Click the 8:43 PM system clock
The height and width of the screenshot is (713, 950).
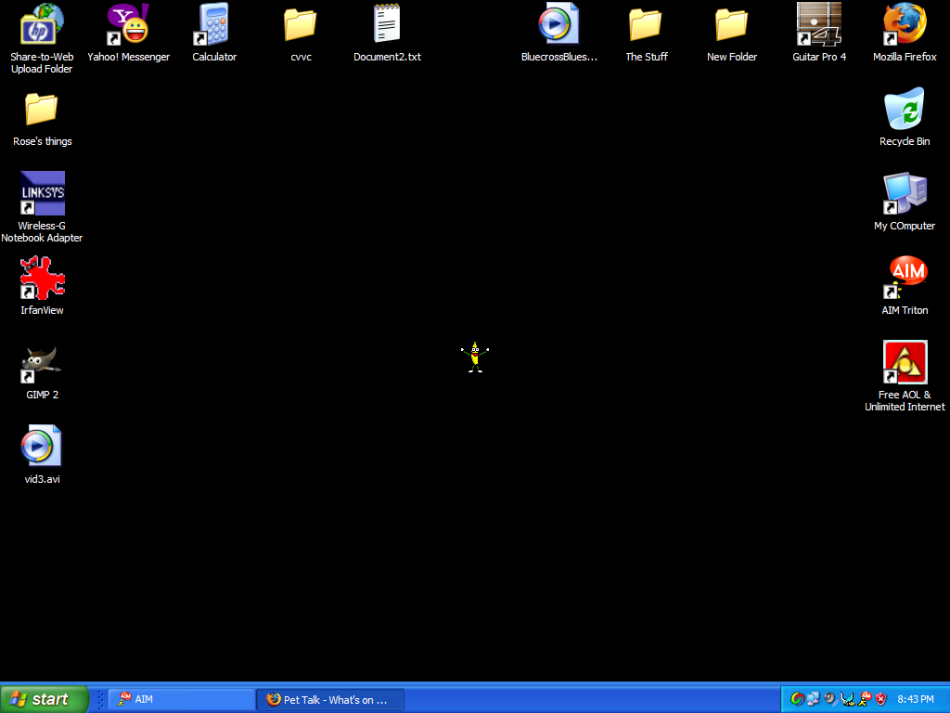pyautogui.click(x=915, y=699)
